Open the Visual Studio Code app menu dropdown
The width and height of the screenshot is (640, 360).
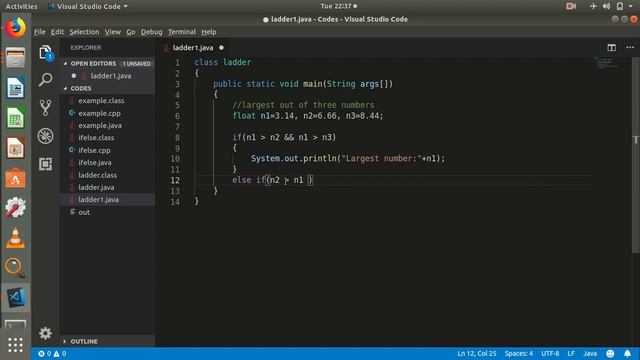[88, 7]
